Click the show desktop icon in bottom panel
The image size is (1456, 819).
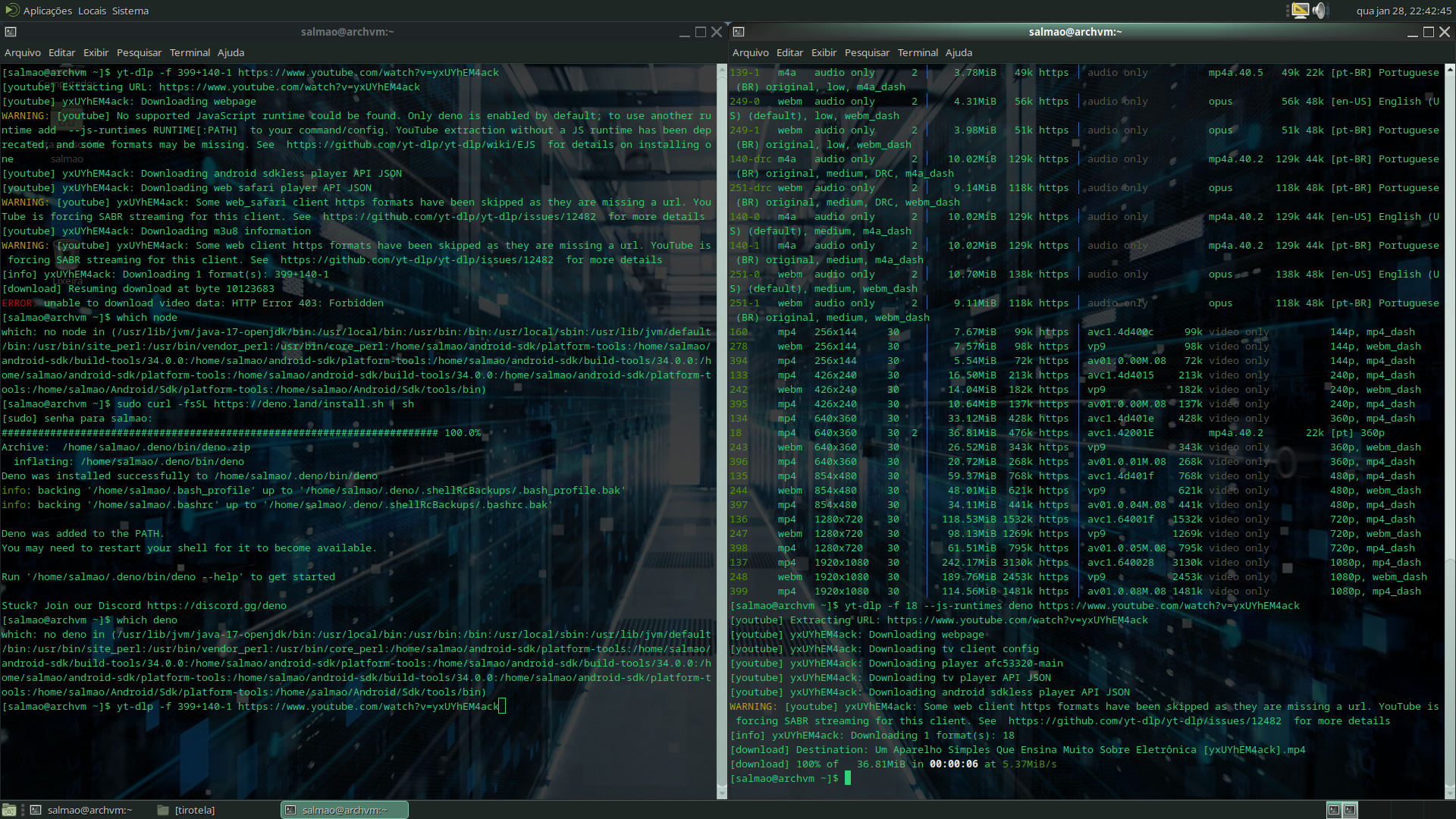9,810
